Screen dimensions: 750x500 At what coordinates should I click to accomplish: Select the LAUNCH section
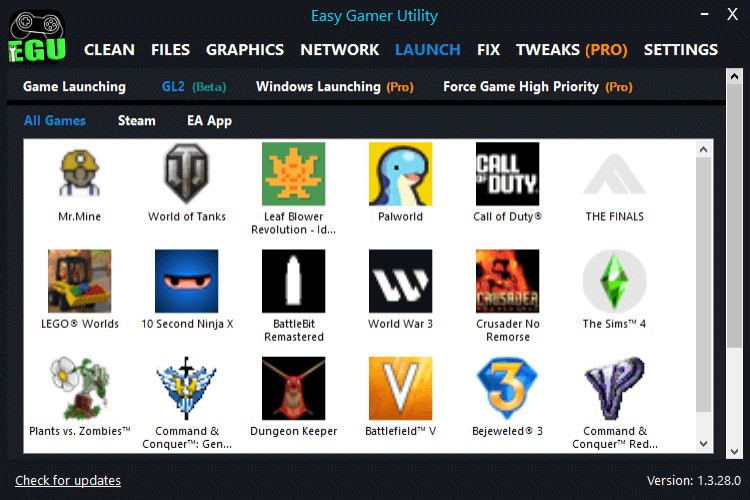click(428, 50)
